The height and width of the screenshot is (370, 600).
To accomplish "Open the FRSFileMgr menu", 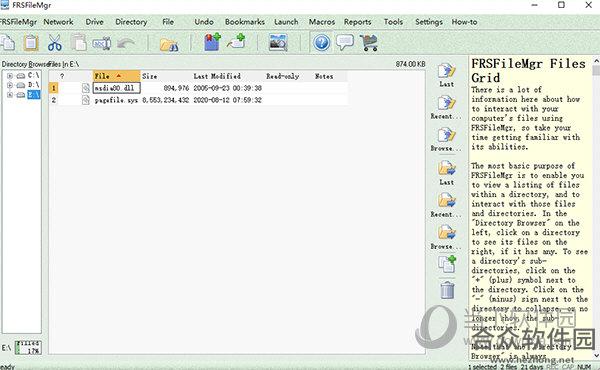I will point(18,22).
